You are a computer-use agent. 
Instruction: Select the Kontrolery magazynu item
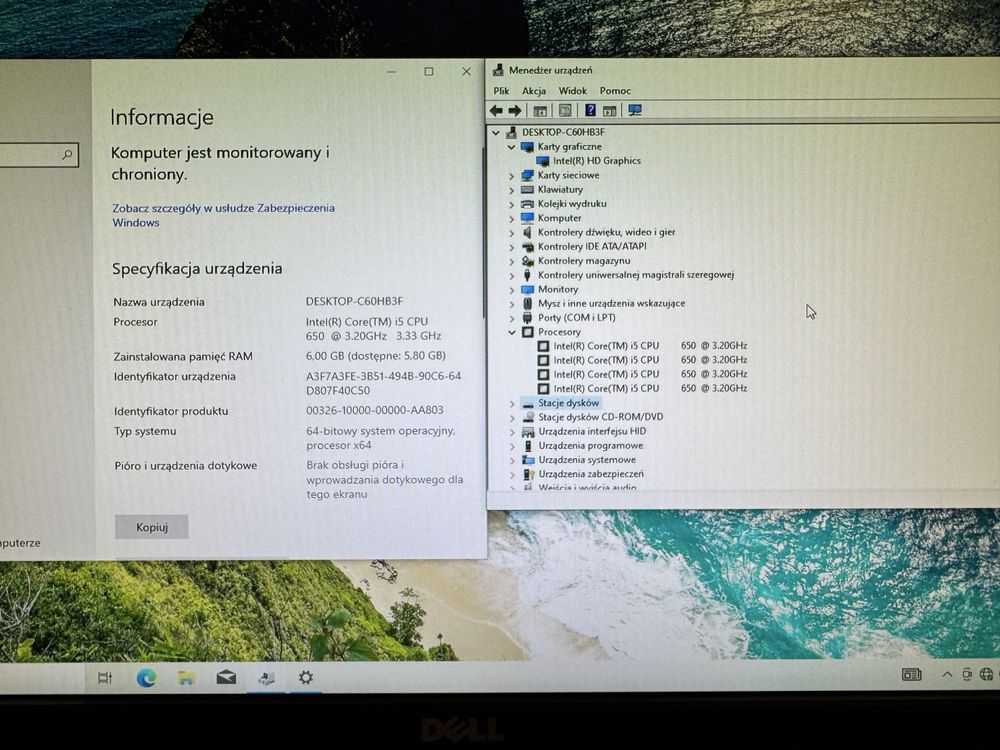(584, 260)
